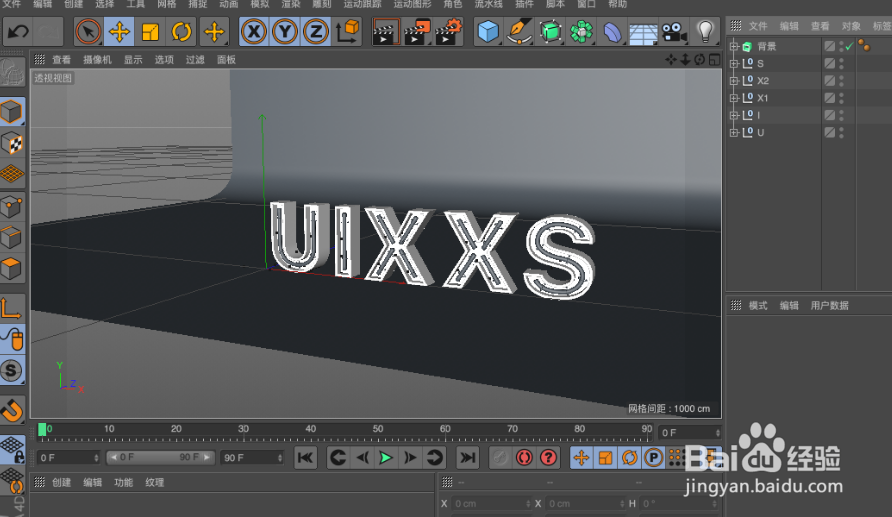Toggle the Viewport Solo S icon
Screen dimensions: 892x517
pyautogui.click(x=12, y=370)
